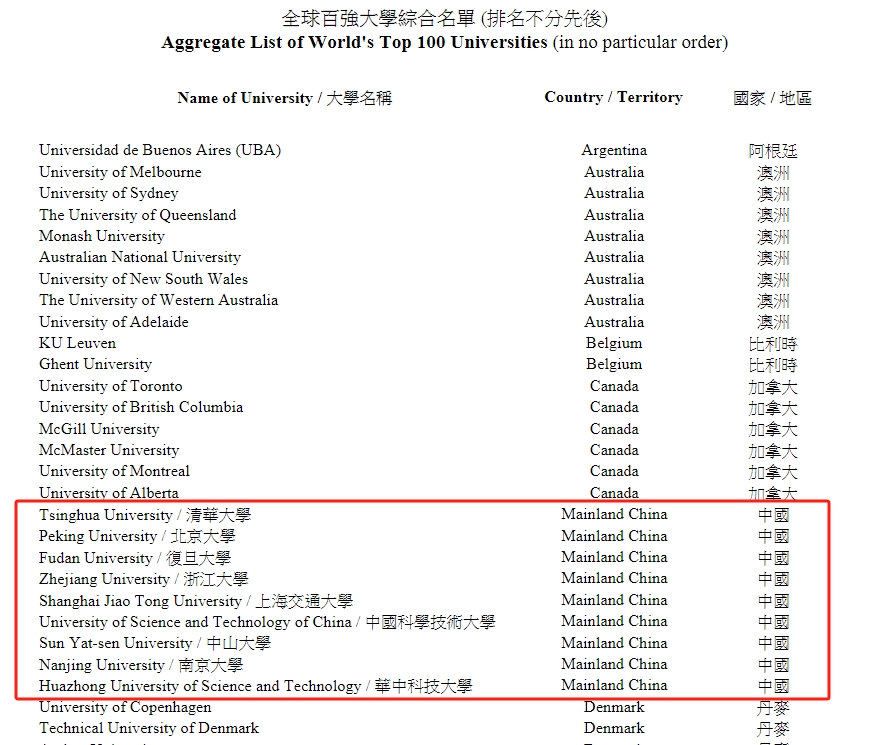The height and width of the screenshot is (745, 886).
Task: Click the 'Name of University' column header
Action: click(x=245, y=98)
